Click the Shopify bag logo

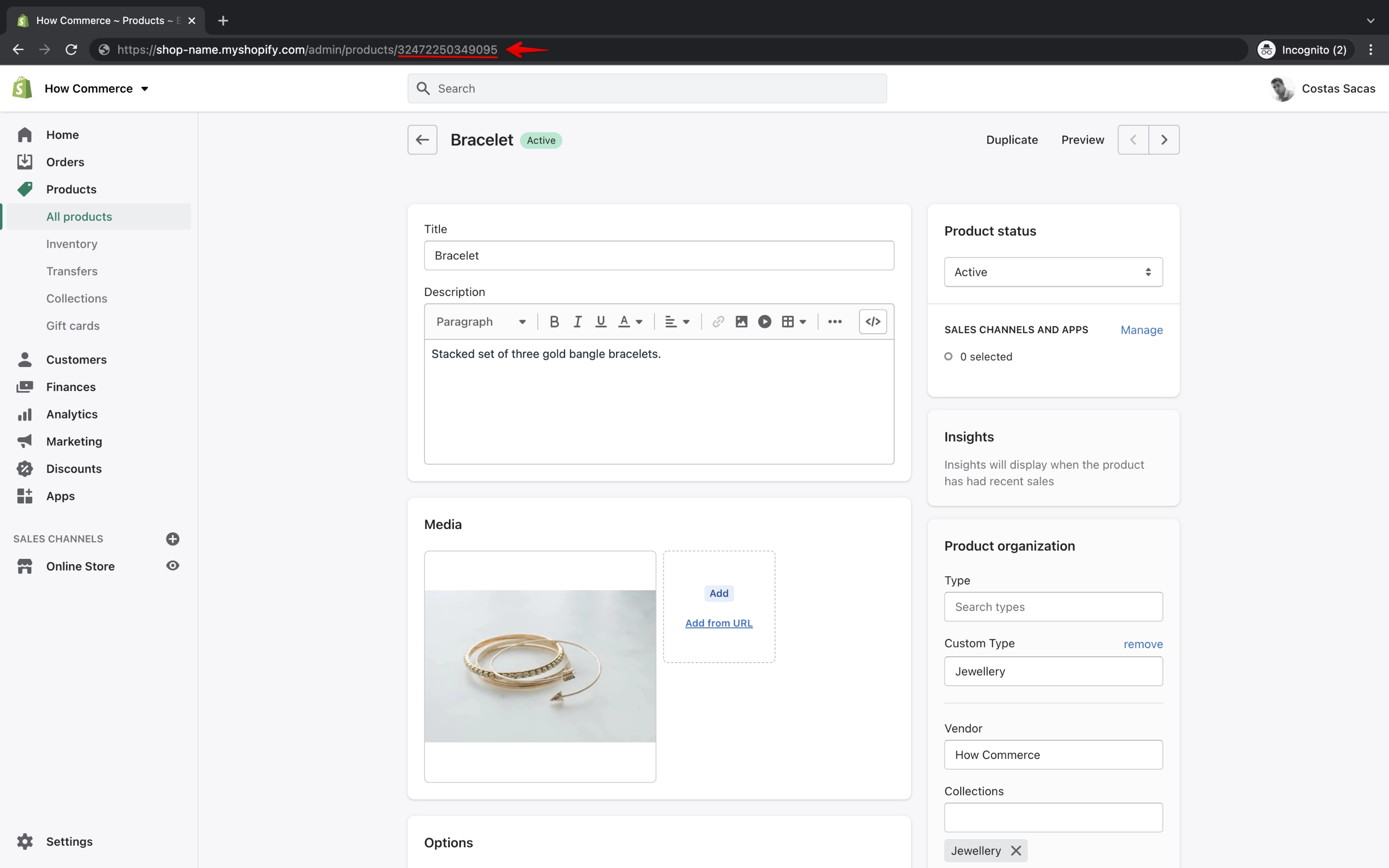click(22, 88)
